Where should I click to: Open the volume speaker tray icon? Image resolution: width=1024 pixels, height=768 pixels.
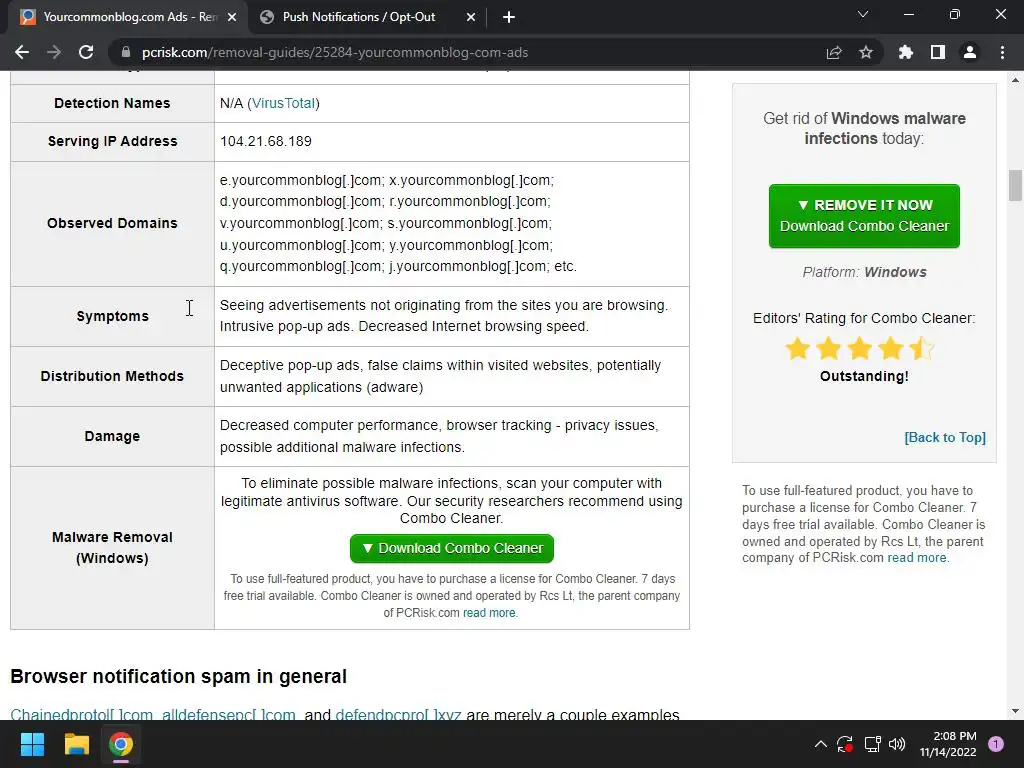click(x=897, y=744)
